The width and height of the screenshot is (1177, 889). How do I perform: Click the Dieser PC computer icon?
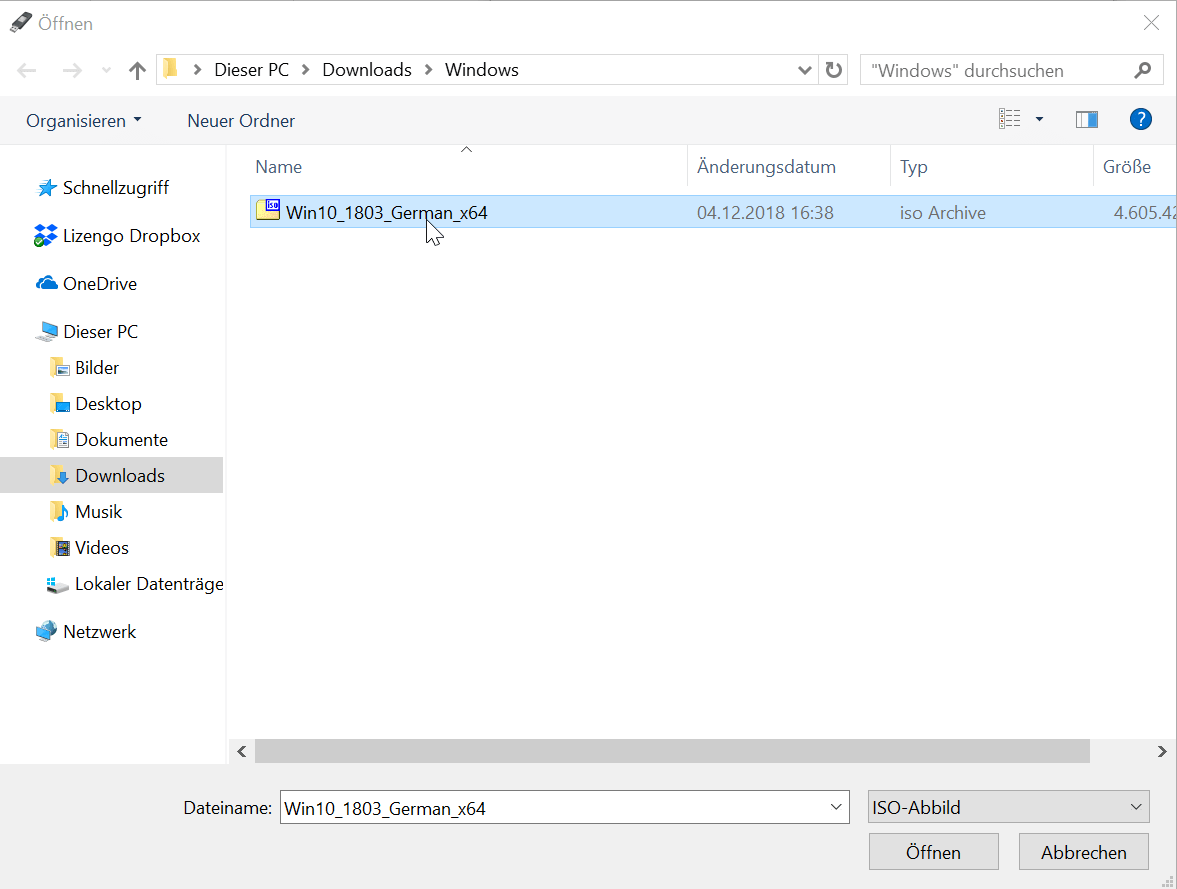[x=47, y=331]
